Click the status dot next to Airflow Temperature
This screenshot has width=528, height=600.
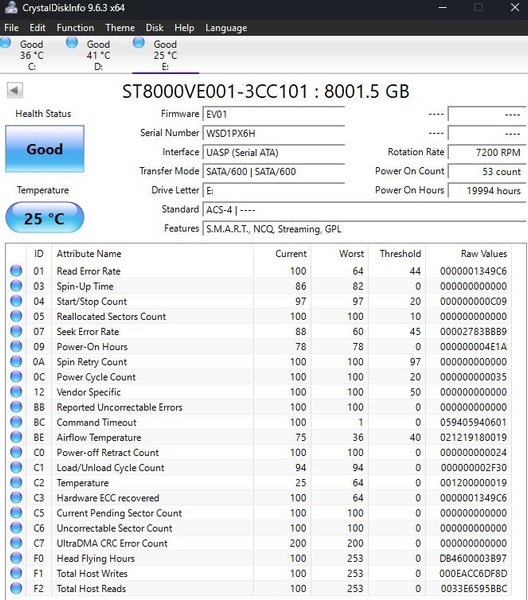click(16, 437)
